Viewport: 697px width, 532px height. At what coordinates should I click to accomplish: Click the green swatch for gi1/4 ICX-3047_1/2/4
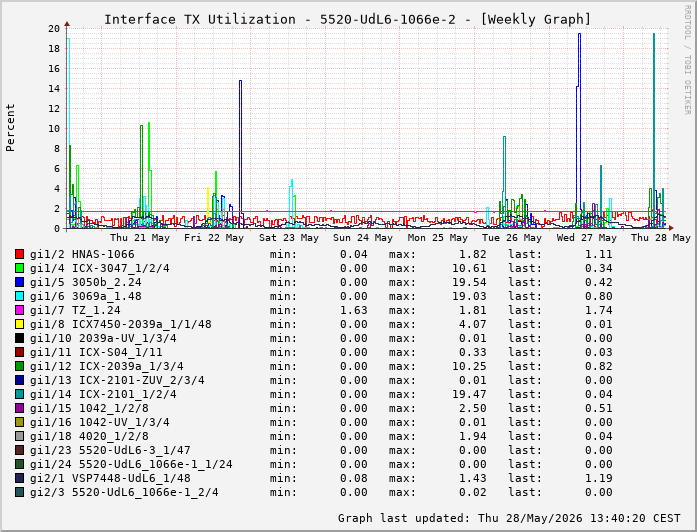[19, 268]
